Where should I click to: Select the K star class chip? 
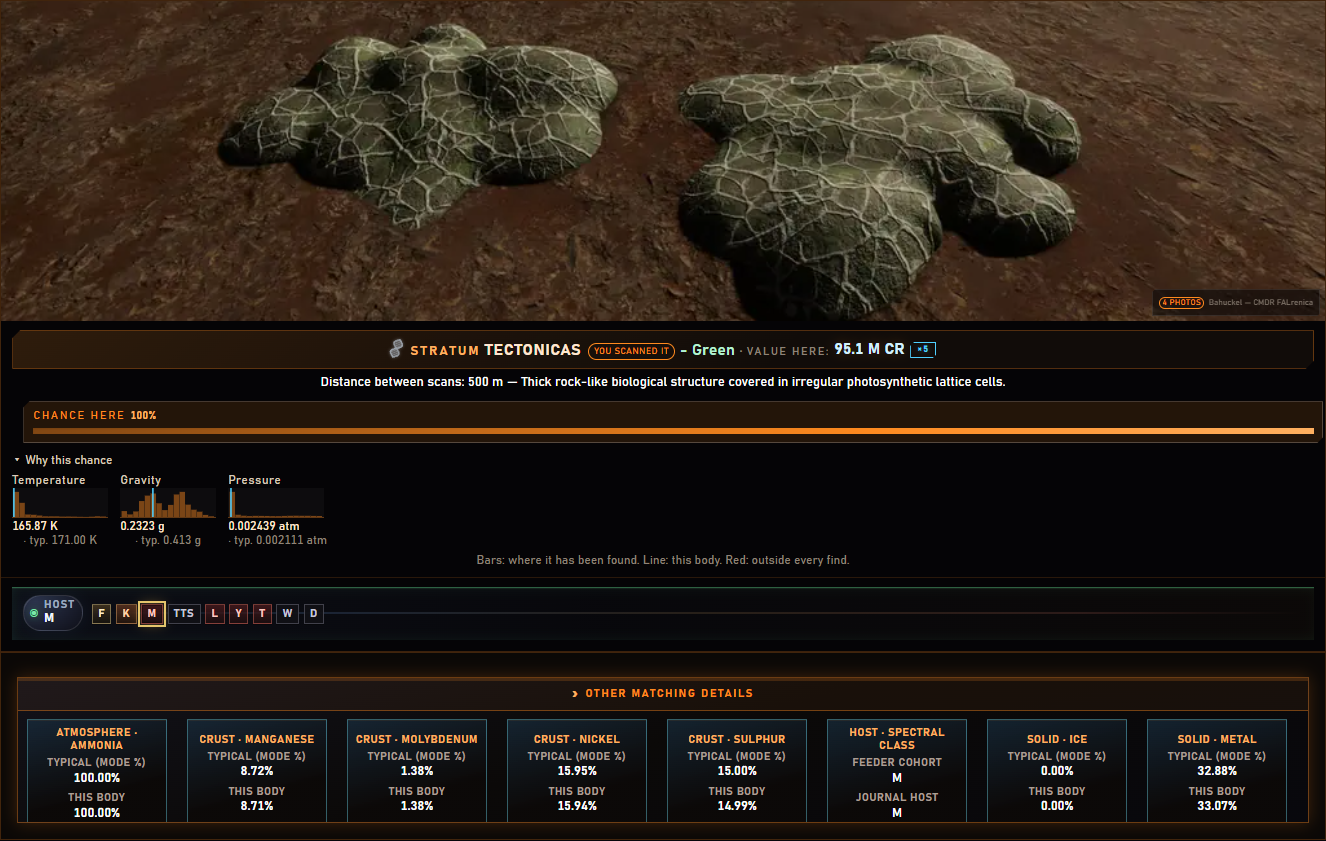click(126, 613)
